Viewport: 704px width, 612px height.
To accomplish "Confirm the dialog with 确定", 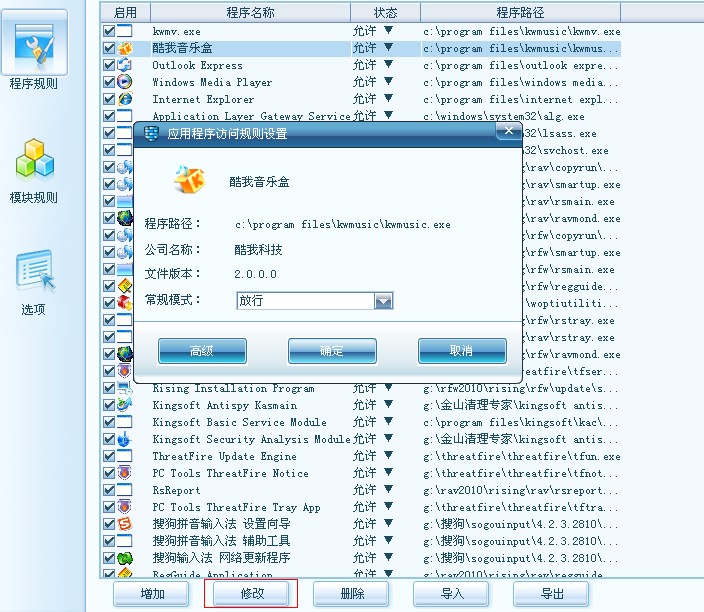I will tap(332, 351).
